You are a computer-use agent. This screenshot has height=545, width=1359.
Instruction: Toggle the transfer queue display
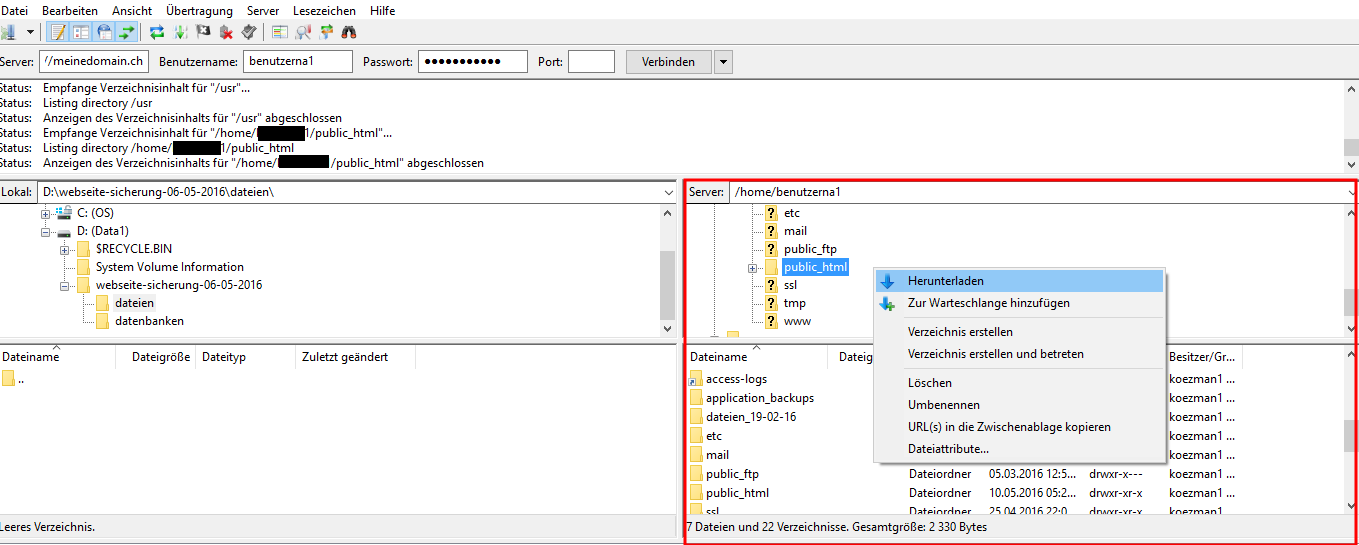pos(126,32)
